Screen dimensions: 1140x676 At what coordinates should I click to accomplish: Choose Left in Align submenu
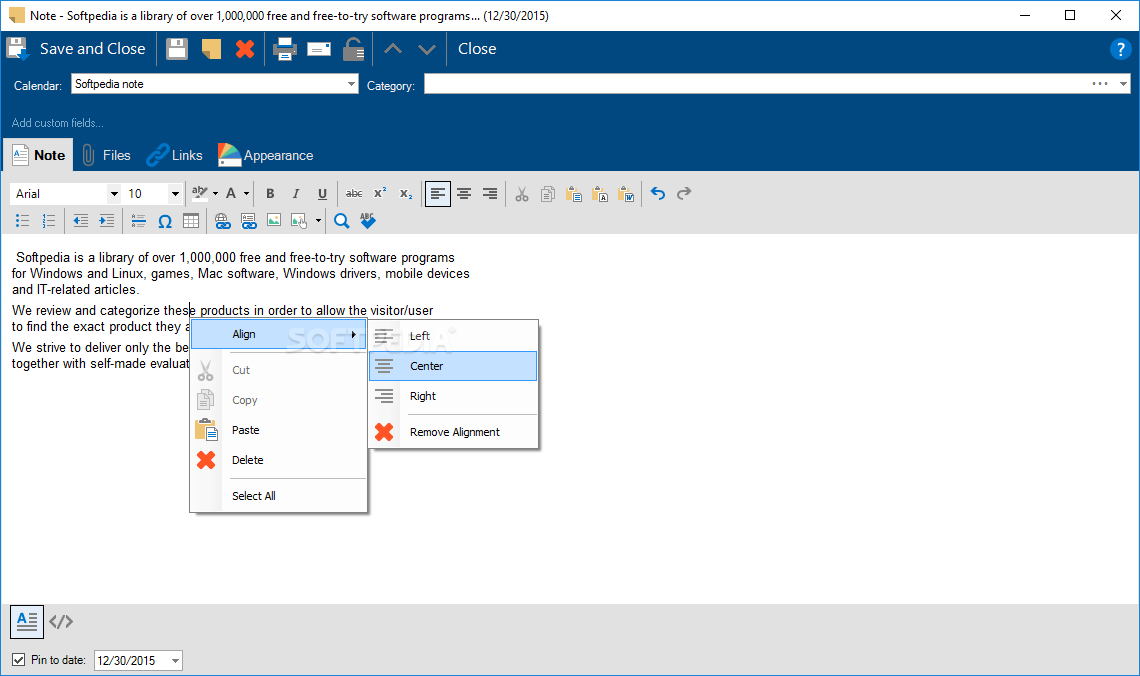pyautogui.click(x=453, y=336)
